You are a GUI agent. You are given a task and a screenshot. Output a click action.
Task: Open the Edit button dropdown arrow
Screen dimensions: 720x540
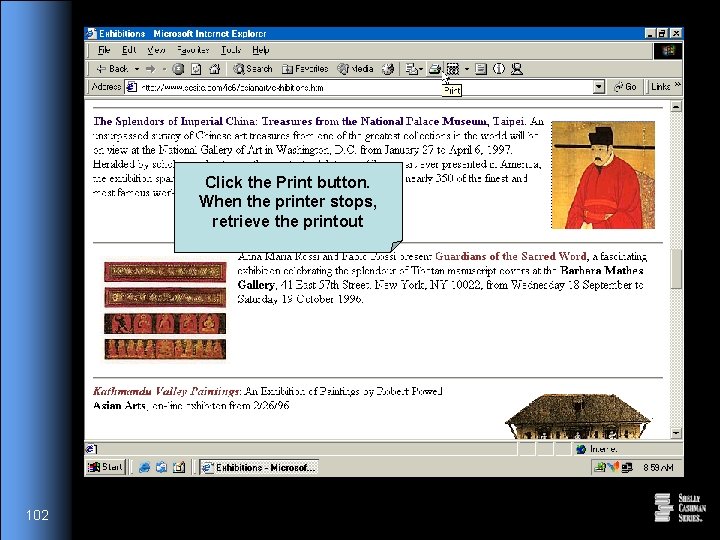click(x=467, y=69)
